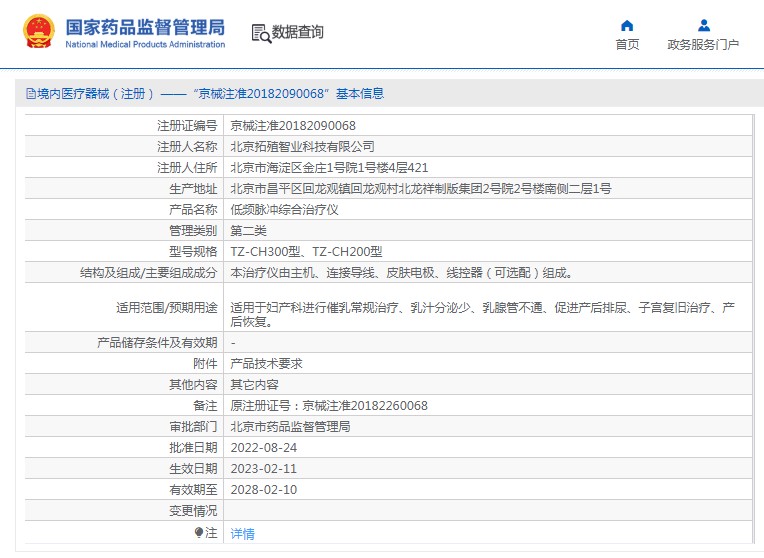Open the 详情 link

pyautogui.click(x=243, y=534)
